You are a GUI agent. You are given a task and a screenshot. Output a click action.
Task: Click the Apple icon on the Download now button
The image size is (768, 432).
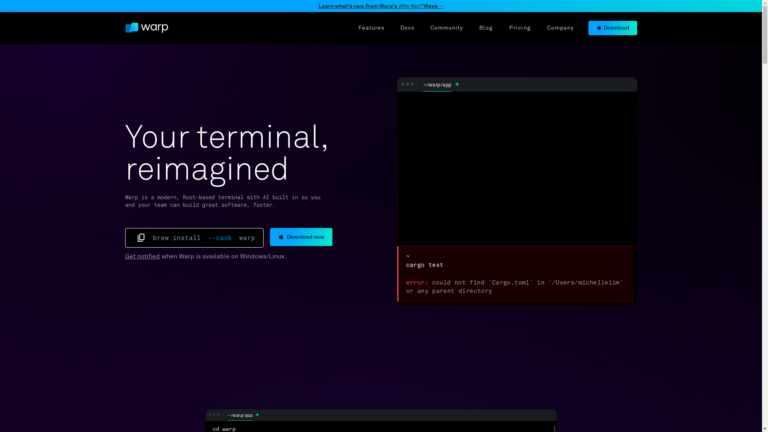[x=281, y=237]
